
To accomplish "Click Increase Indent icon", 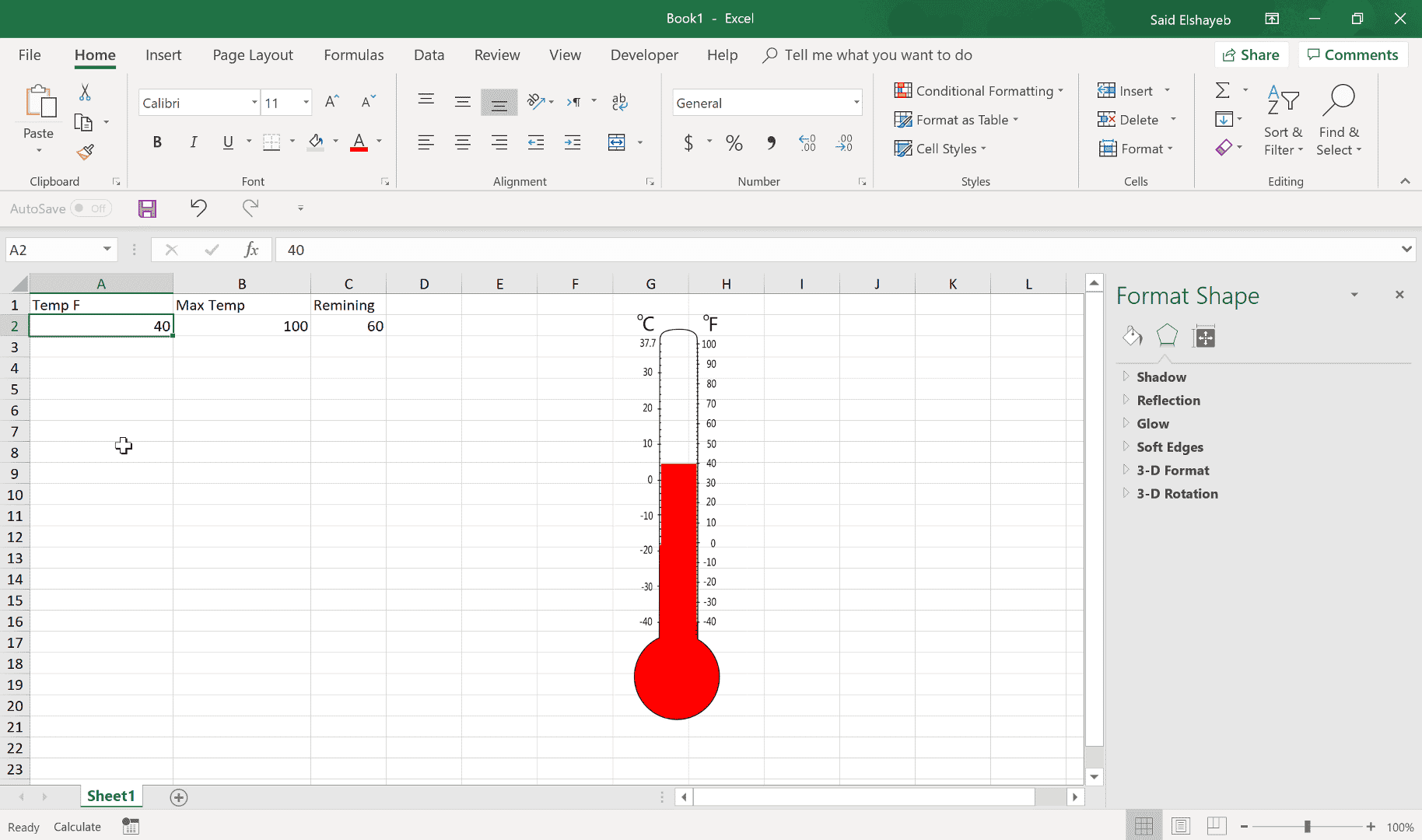I will [x=573, y=142].
